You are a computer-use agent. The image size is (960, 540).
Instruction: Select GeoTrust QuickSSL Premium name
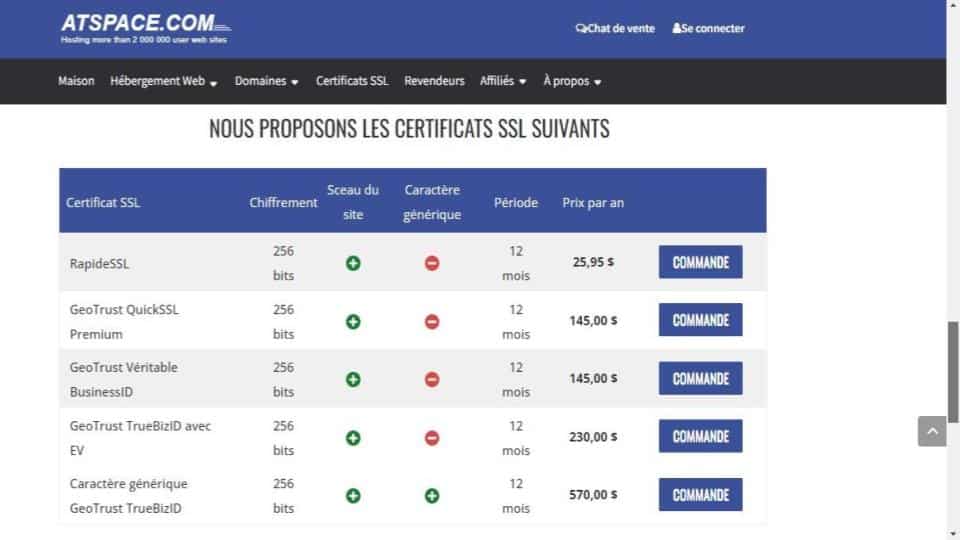(x=124, y=321)
